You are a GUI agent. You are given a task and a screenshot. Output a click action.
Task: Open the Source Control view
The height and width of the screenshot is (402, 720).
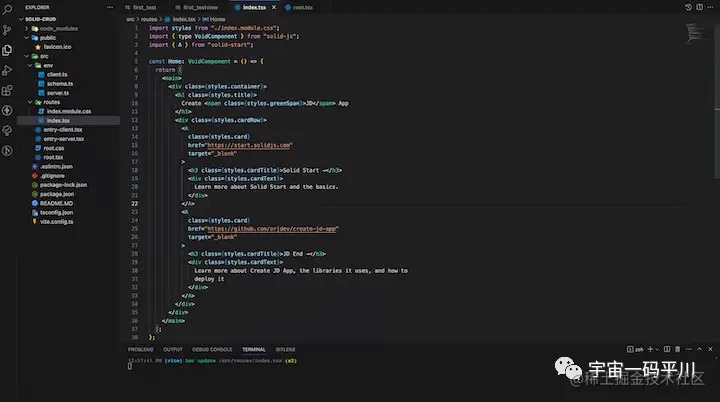[x=7, y=30]
